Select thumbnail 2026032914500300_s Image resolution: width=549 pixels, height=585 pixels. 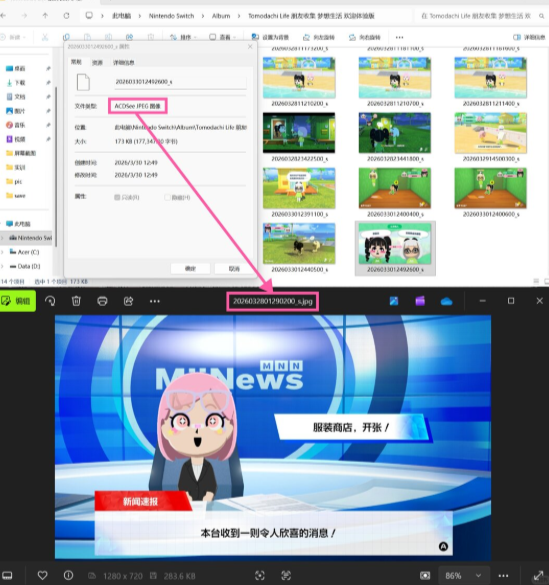(490, 137)
